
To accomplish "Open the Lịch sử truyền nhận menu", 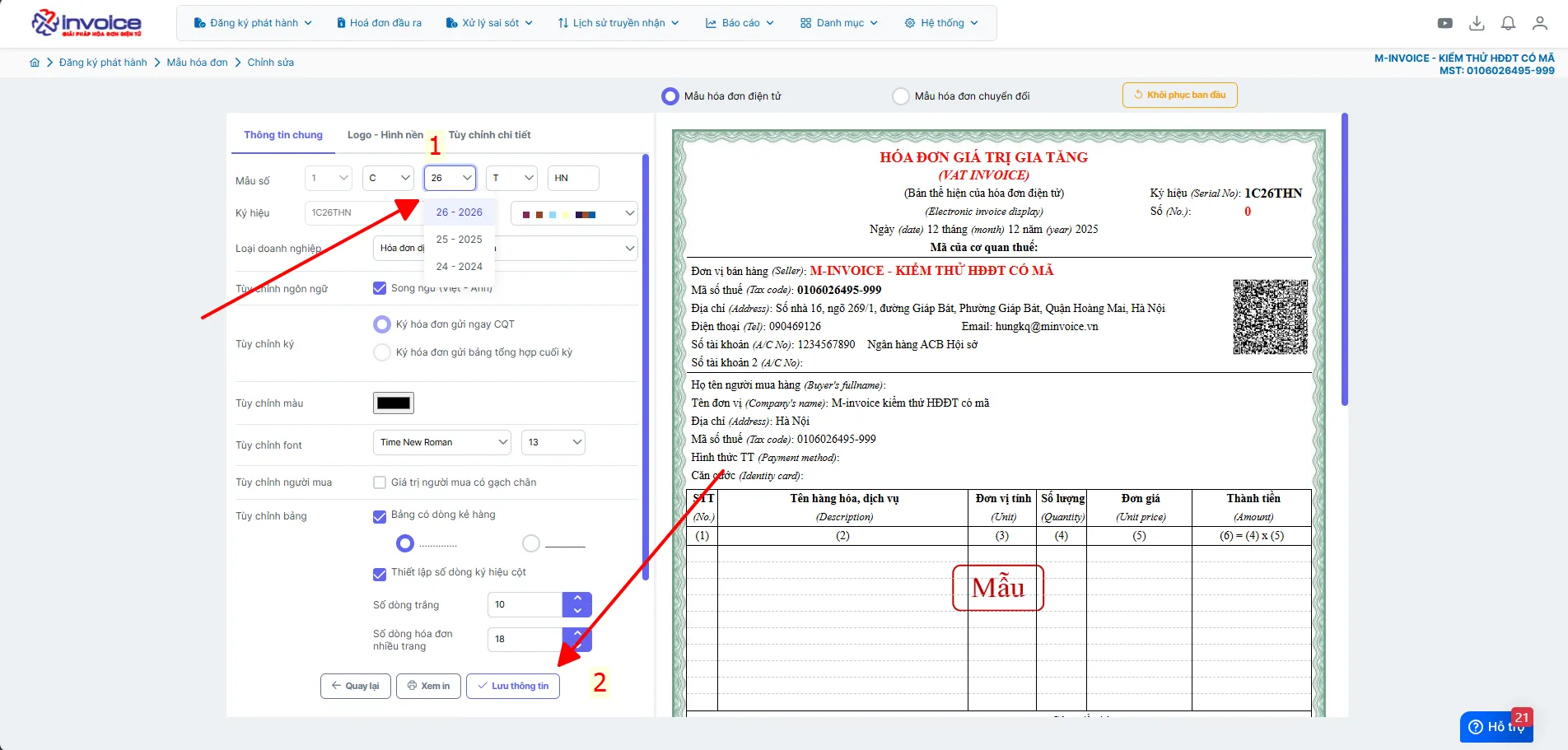I will 618,23.
